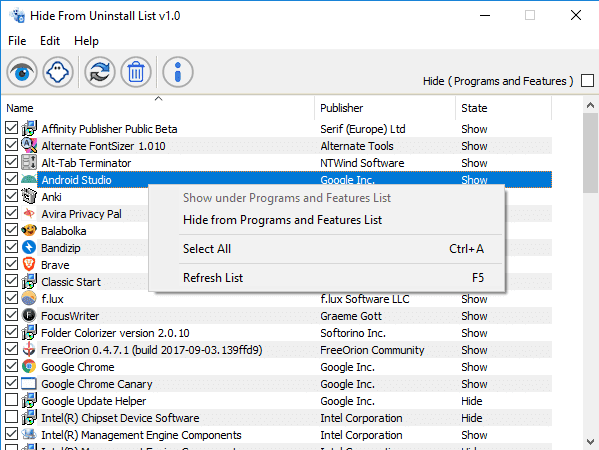Click the Avira Privacy Pal icon

click(x=29, y=213)
